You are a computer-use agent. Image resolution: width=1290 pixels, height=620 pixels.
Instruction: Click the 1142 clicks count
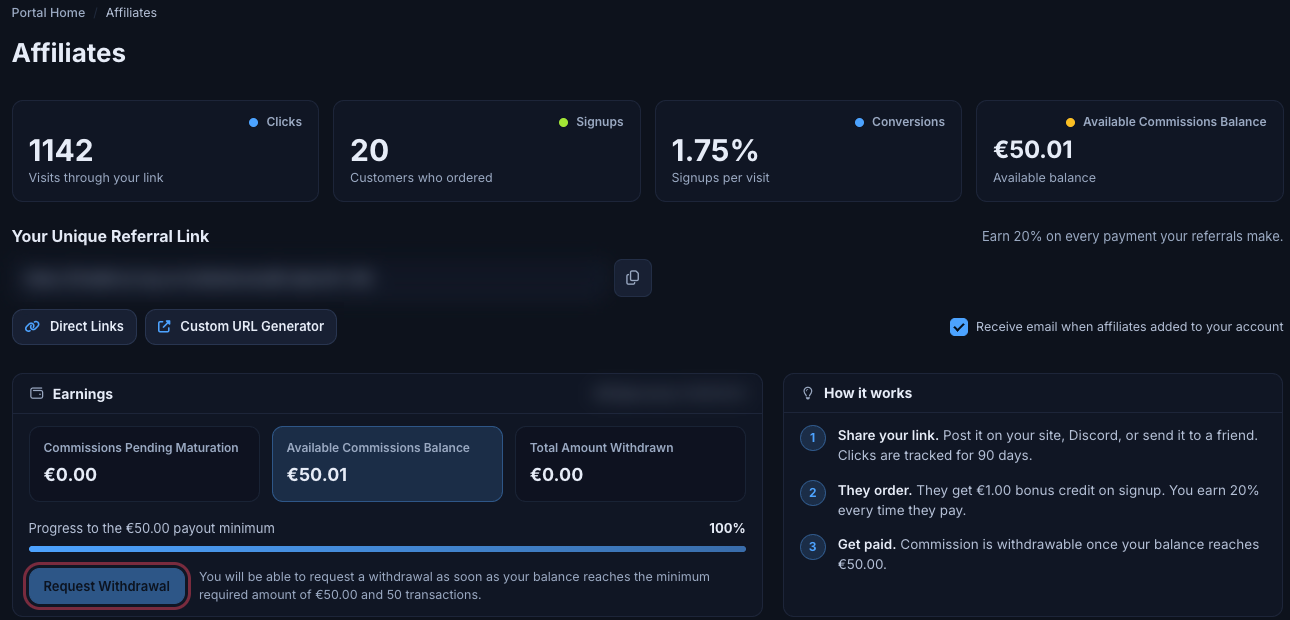tap(61, 151)
